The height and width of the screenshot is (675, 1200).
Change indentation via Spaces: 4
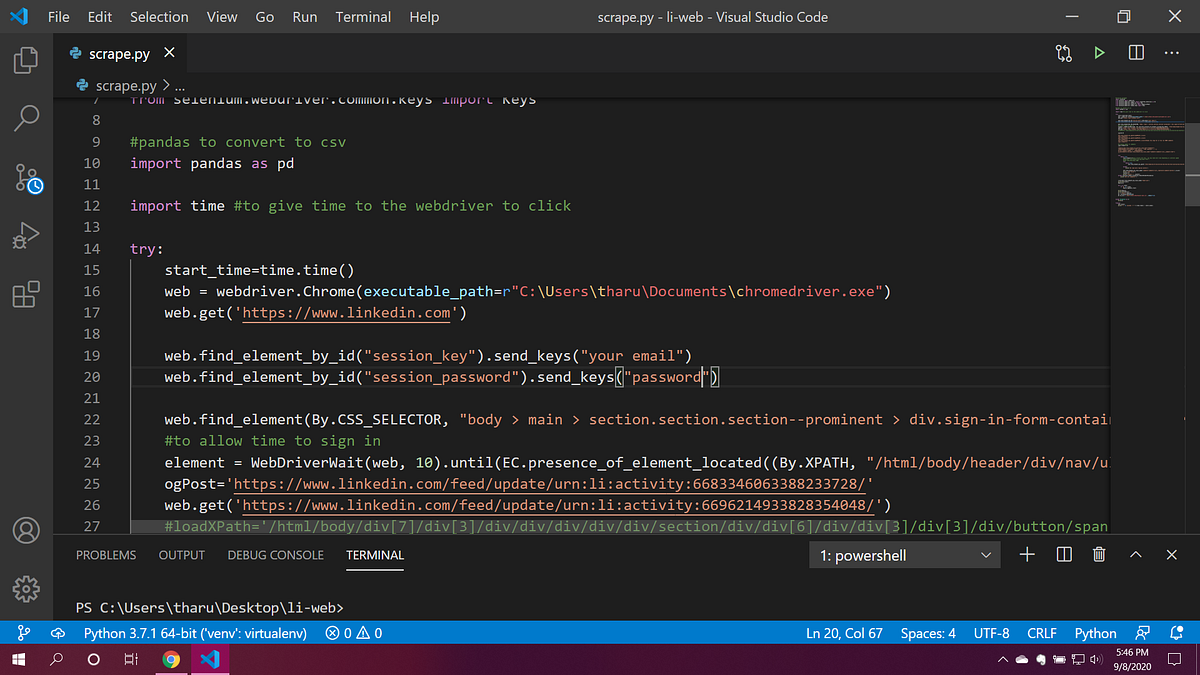[928, 633]
